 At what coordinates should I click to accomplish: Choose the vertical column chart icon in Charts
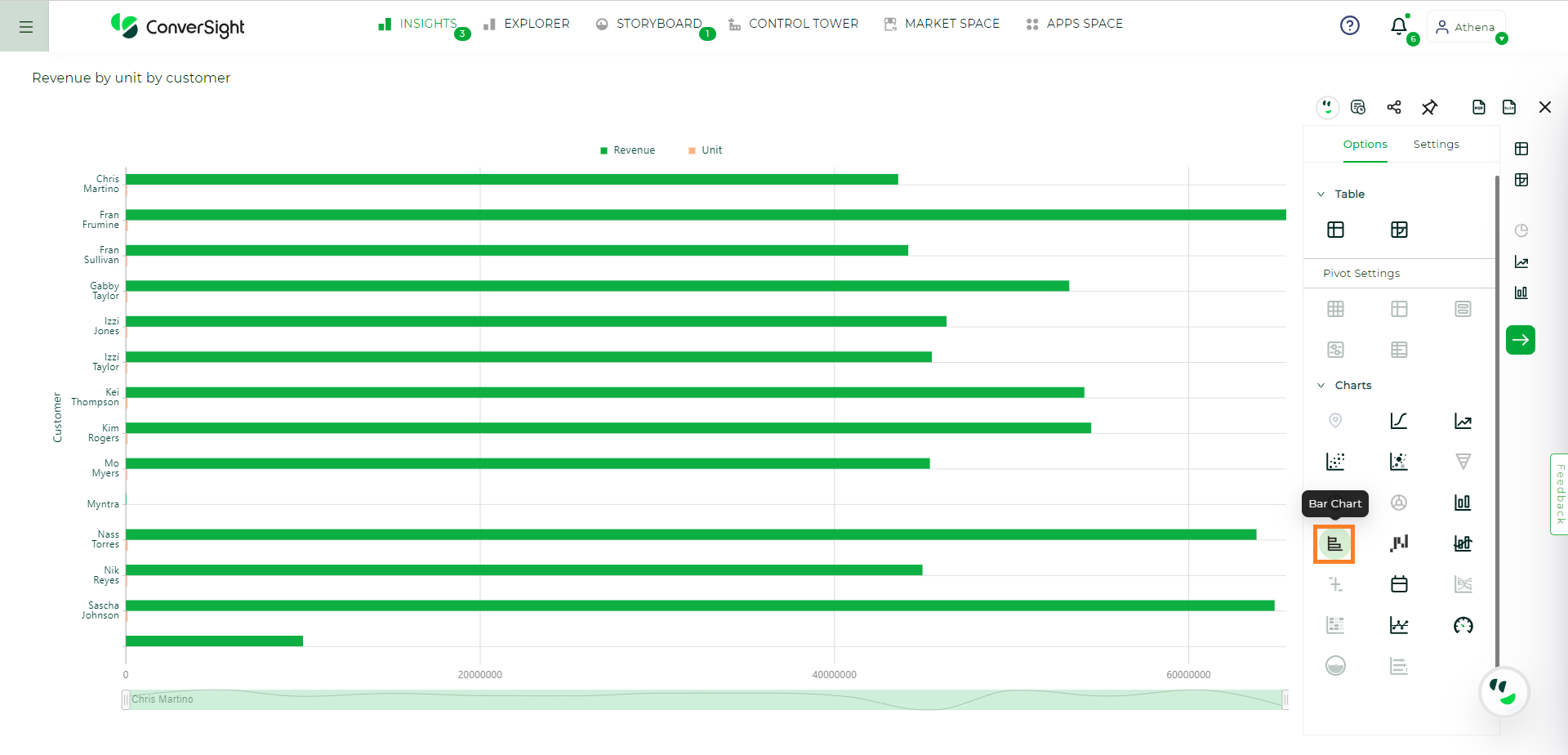pyautogui.click(x=1463, y=503)
